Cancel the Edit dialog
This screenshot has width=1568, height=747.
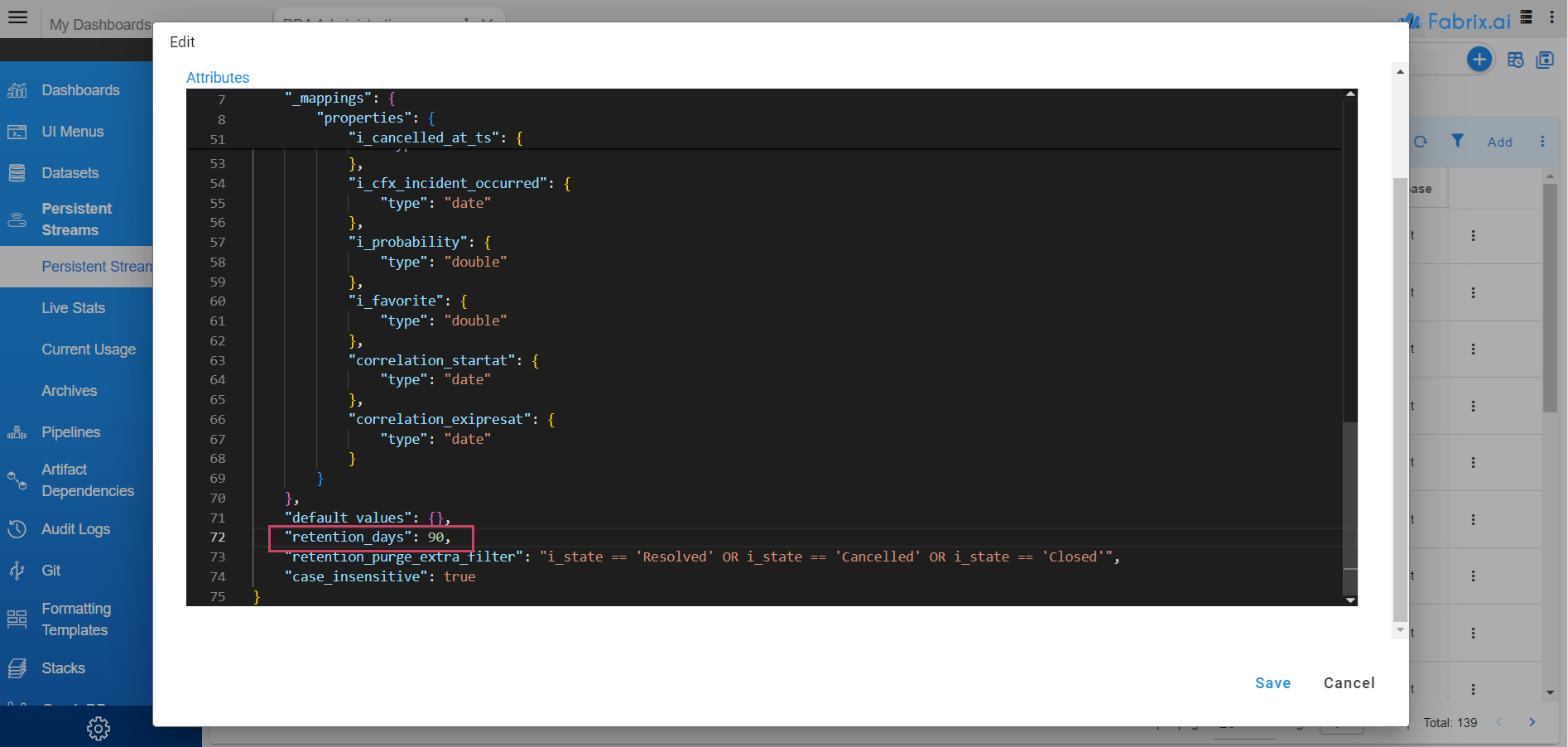pos(1349,683)
